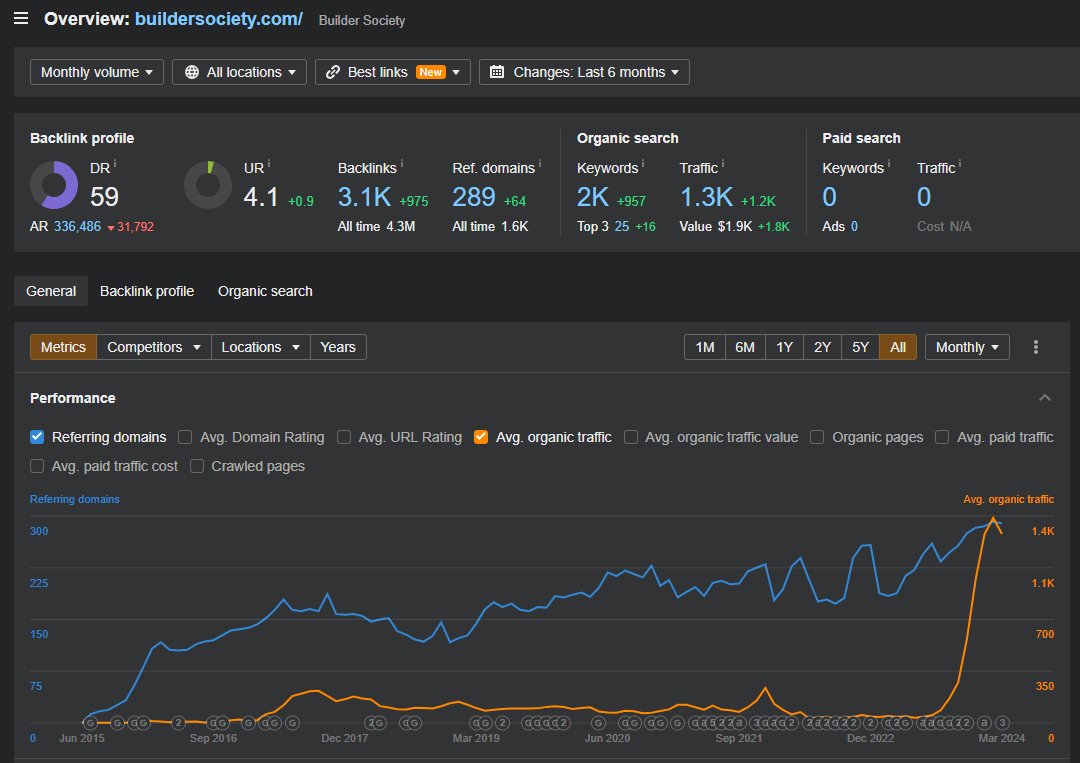
Task: Click the UR info icon
Action: pyautogui.click(x=269, y=164)
